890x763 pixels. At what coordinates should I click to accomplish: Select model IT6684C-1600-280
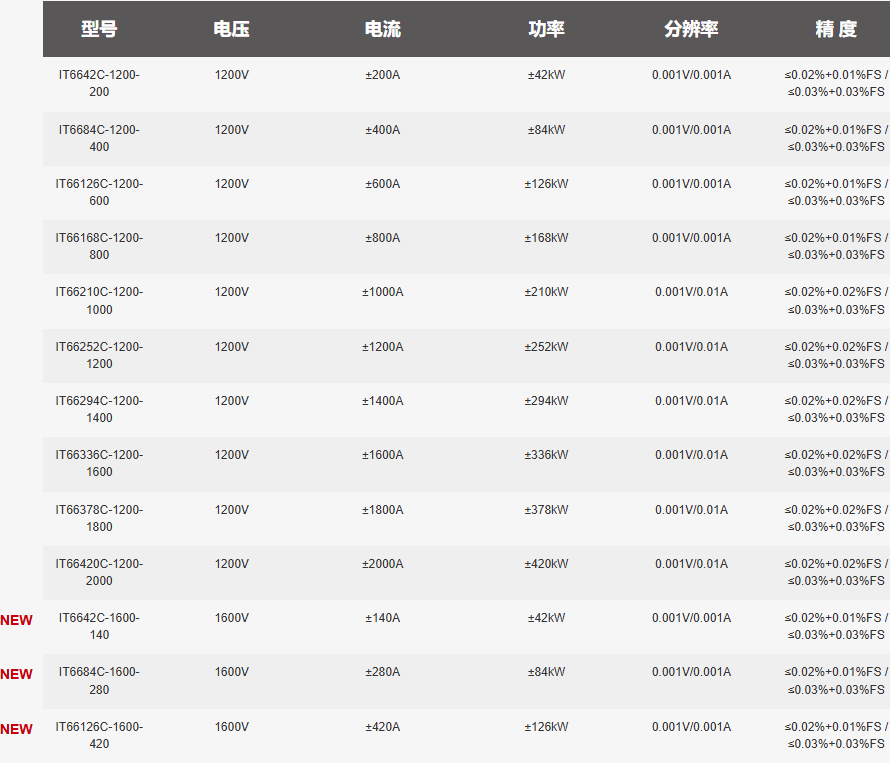[99, 681]
